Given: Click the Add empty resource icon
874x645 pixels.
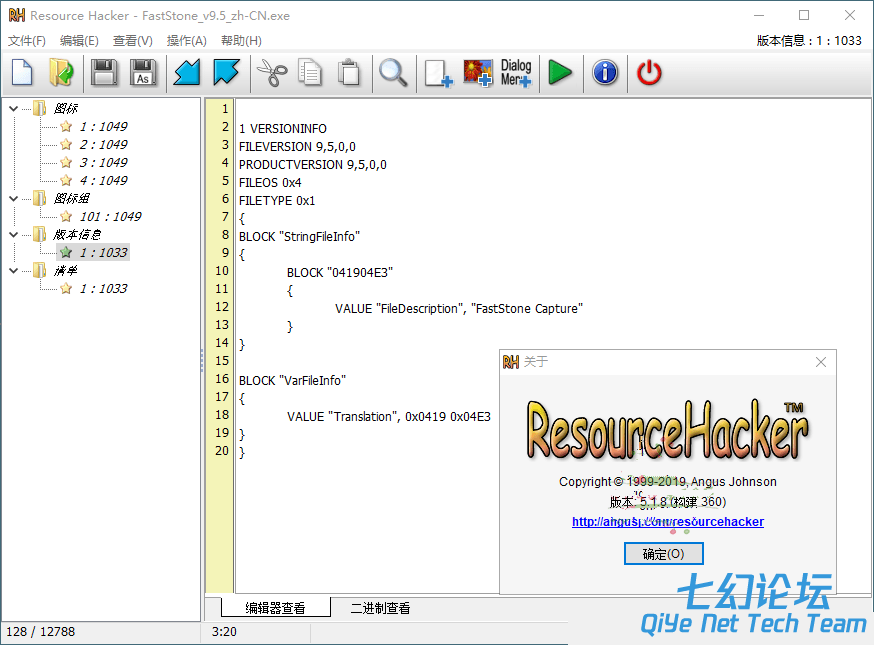Looking at the screenshot, I should pyautogui.click(x=438, y=72).
